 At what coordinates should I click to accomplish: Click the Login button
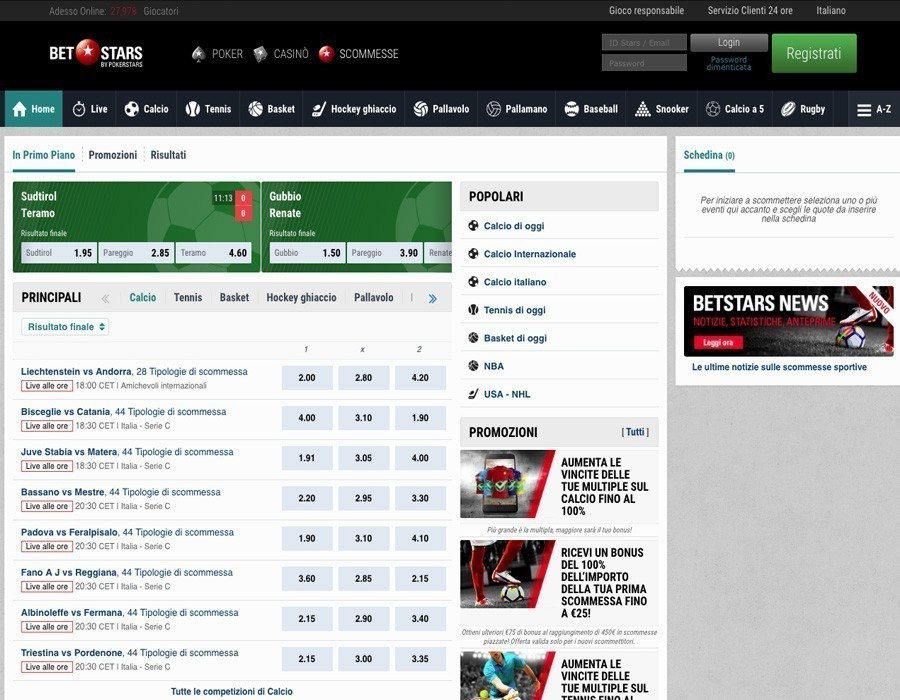729,42
